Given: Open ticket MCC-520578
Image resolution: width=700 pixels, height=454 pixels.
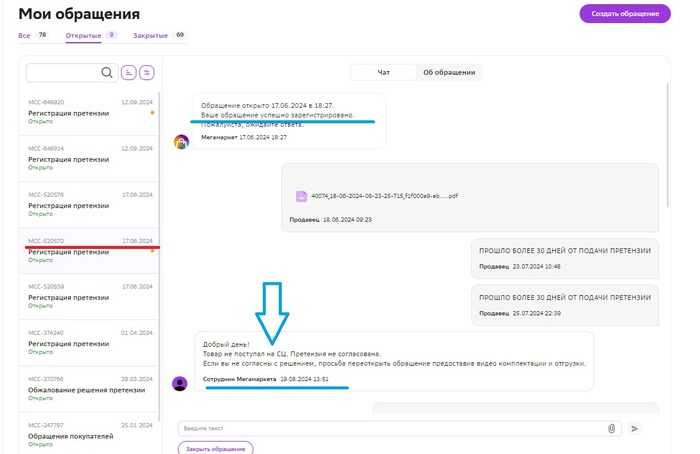Looking at the screenshot, I should 89,205.
